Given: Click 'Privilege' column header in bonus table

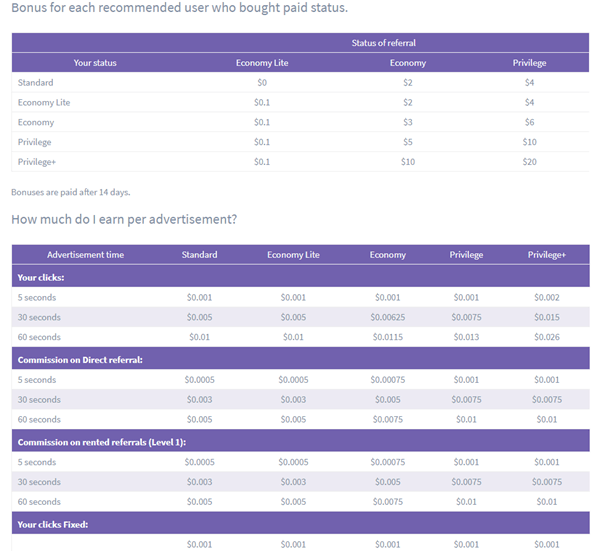Looking at the screenshot, I should point(530,63).
